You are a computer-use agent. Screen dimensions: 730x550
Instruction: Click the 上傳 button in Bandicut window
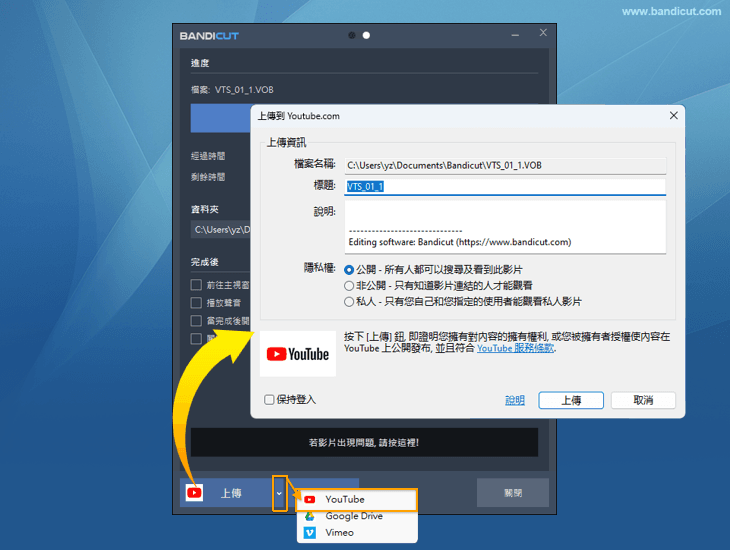(231, 493)
